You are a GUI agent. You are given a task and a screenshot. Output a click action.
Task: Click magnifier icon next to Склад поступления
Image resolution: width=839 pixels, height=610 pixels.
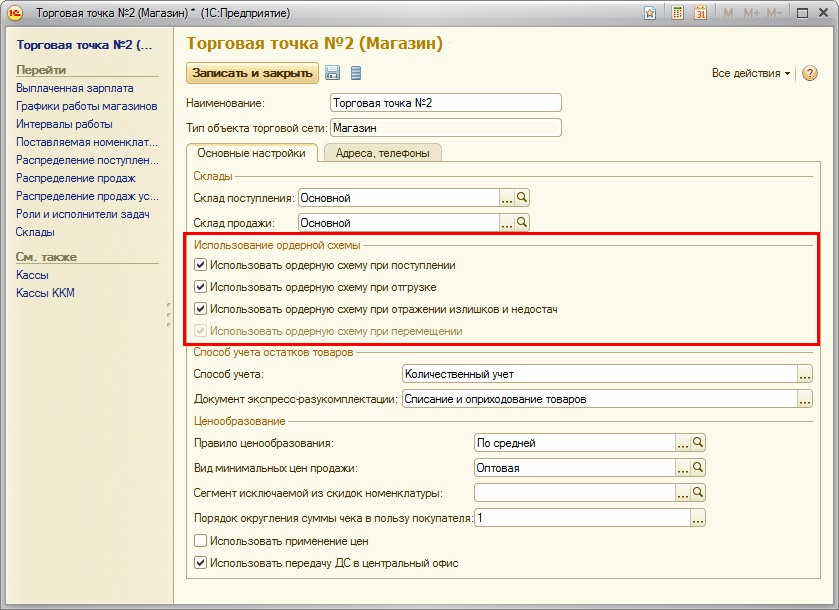pyautogui.click(x=522, y=198)
